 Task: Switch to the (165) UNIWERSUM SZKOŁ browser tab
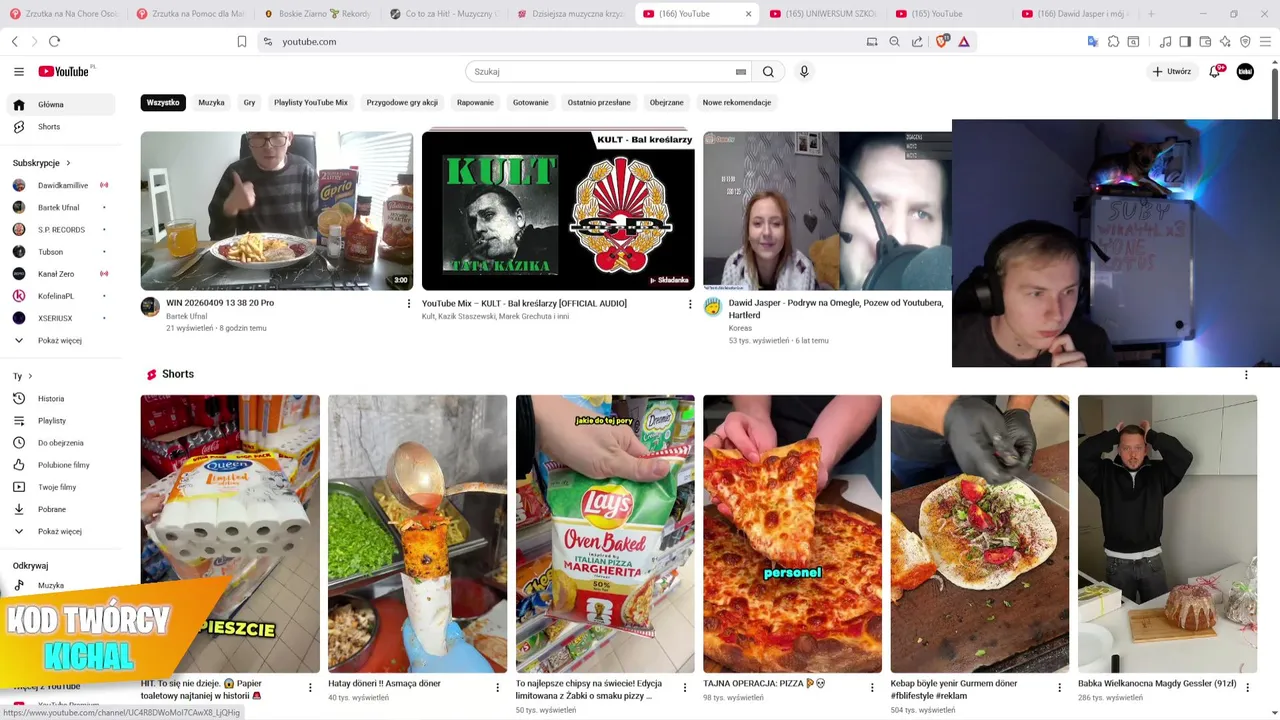[822, 14]
